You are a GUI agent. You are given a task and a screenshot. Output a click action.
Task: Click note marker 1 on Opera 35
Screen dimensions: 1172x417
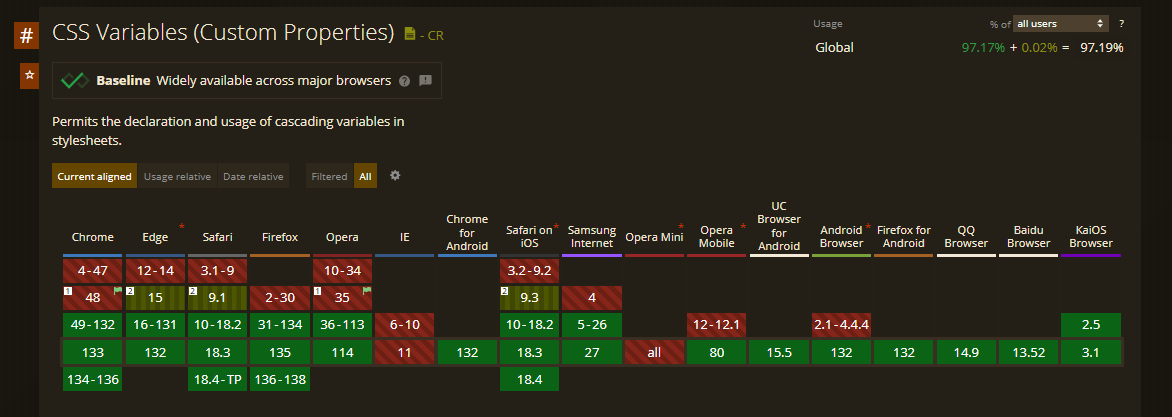pos(317,291)
